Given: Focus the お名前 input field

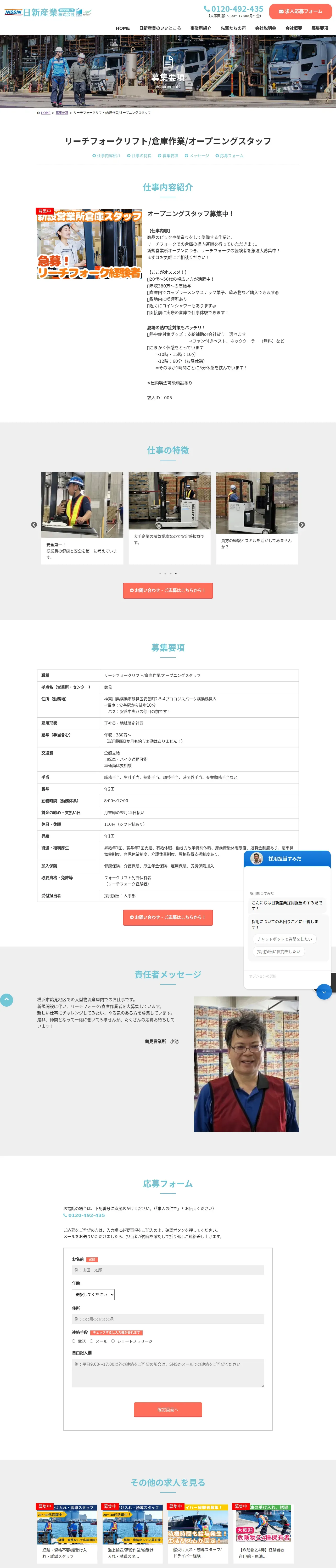Looking at the screenshot, I should click(x=168, y=1270).
